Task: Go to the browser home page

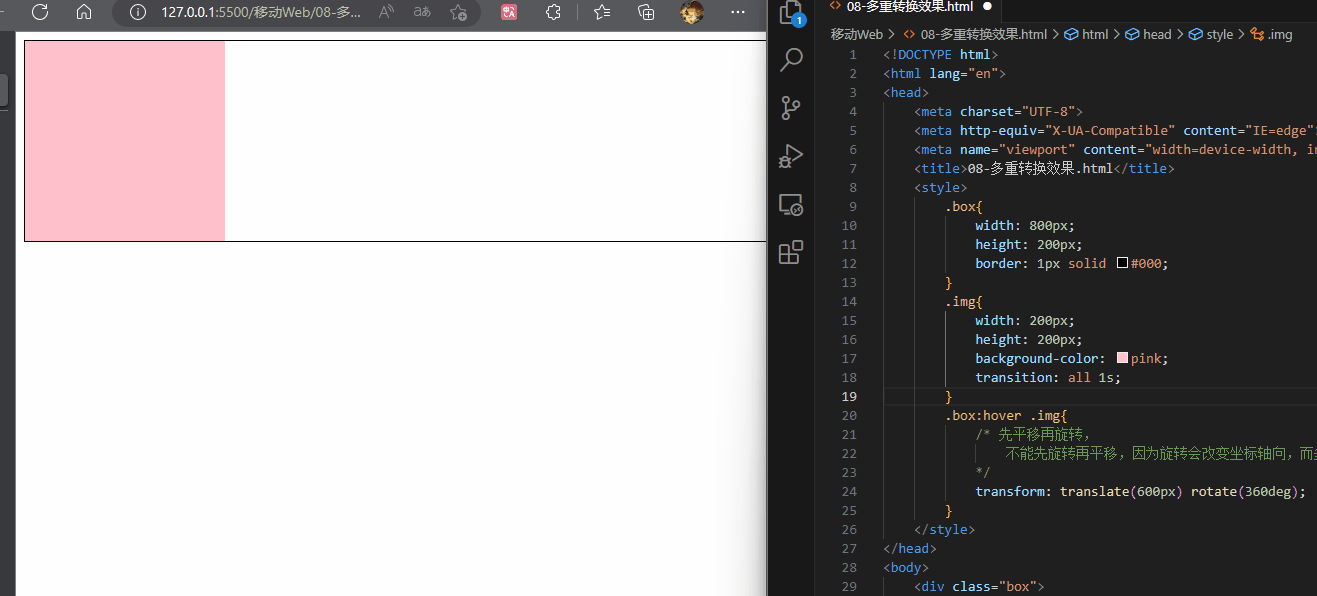Action: coord(84,12)
